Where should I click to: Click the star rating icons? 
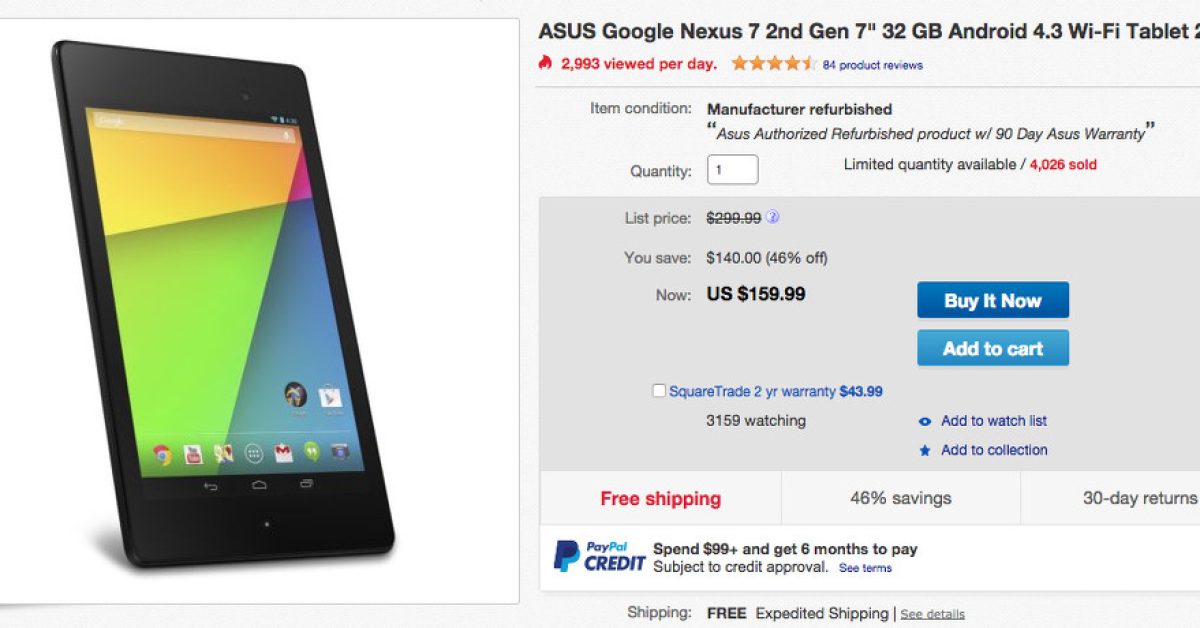pyautogui.click(x=774, y=64)
